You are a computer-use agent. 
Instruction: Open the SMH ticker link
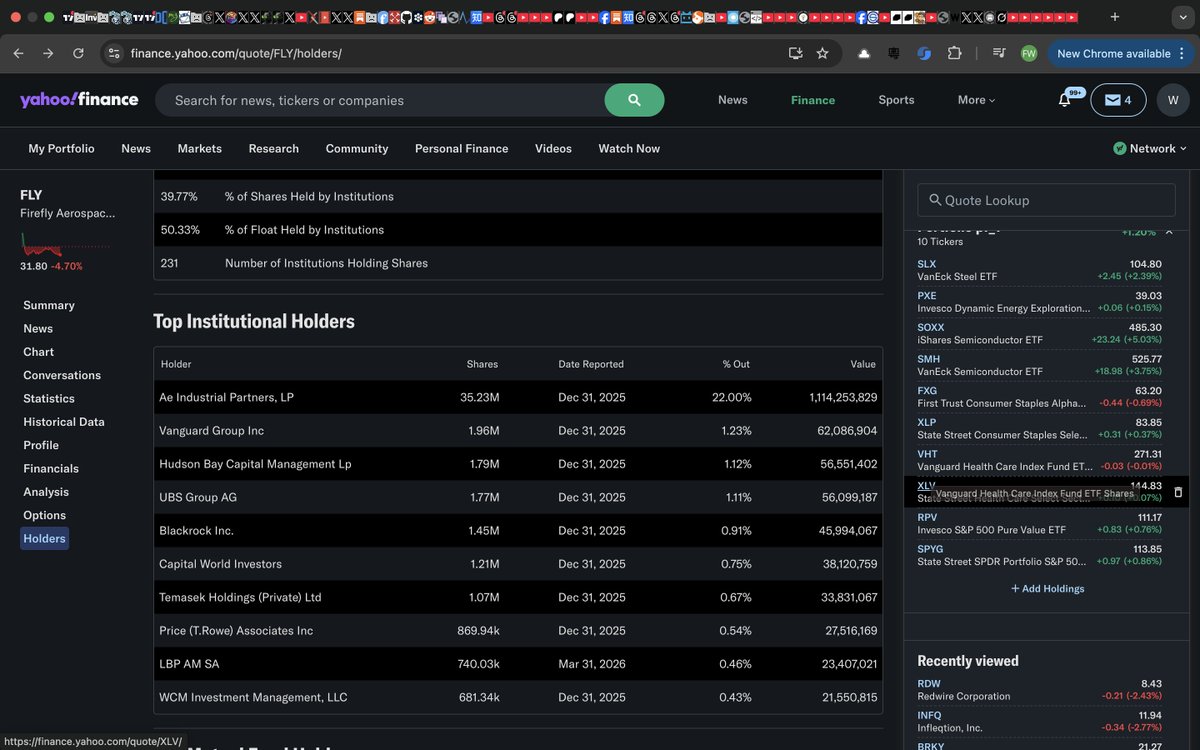pyautogui.click(x=929, y=359)
